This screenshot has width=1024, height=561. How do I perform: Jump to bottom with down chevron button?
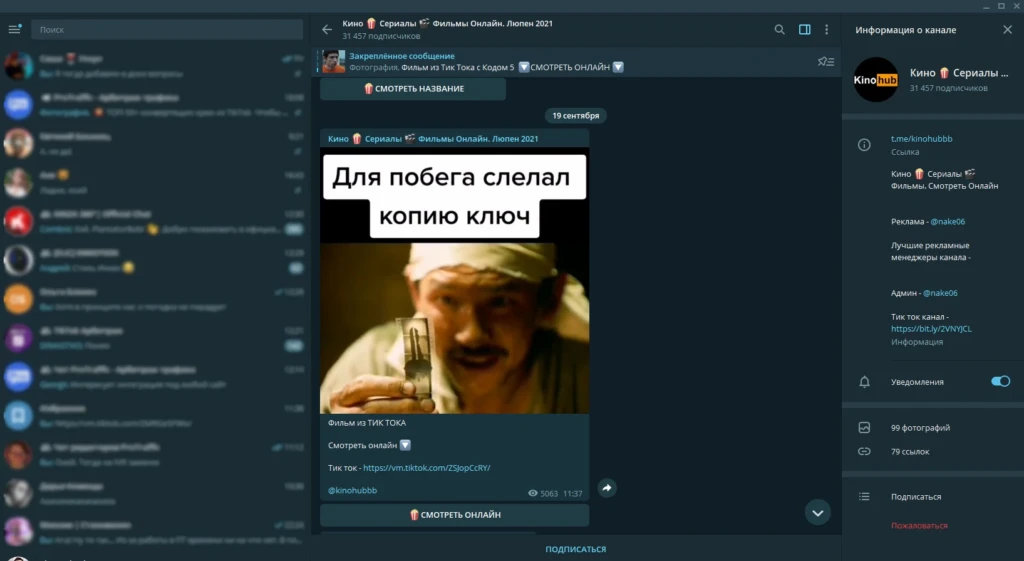[818, 513]
